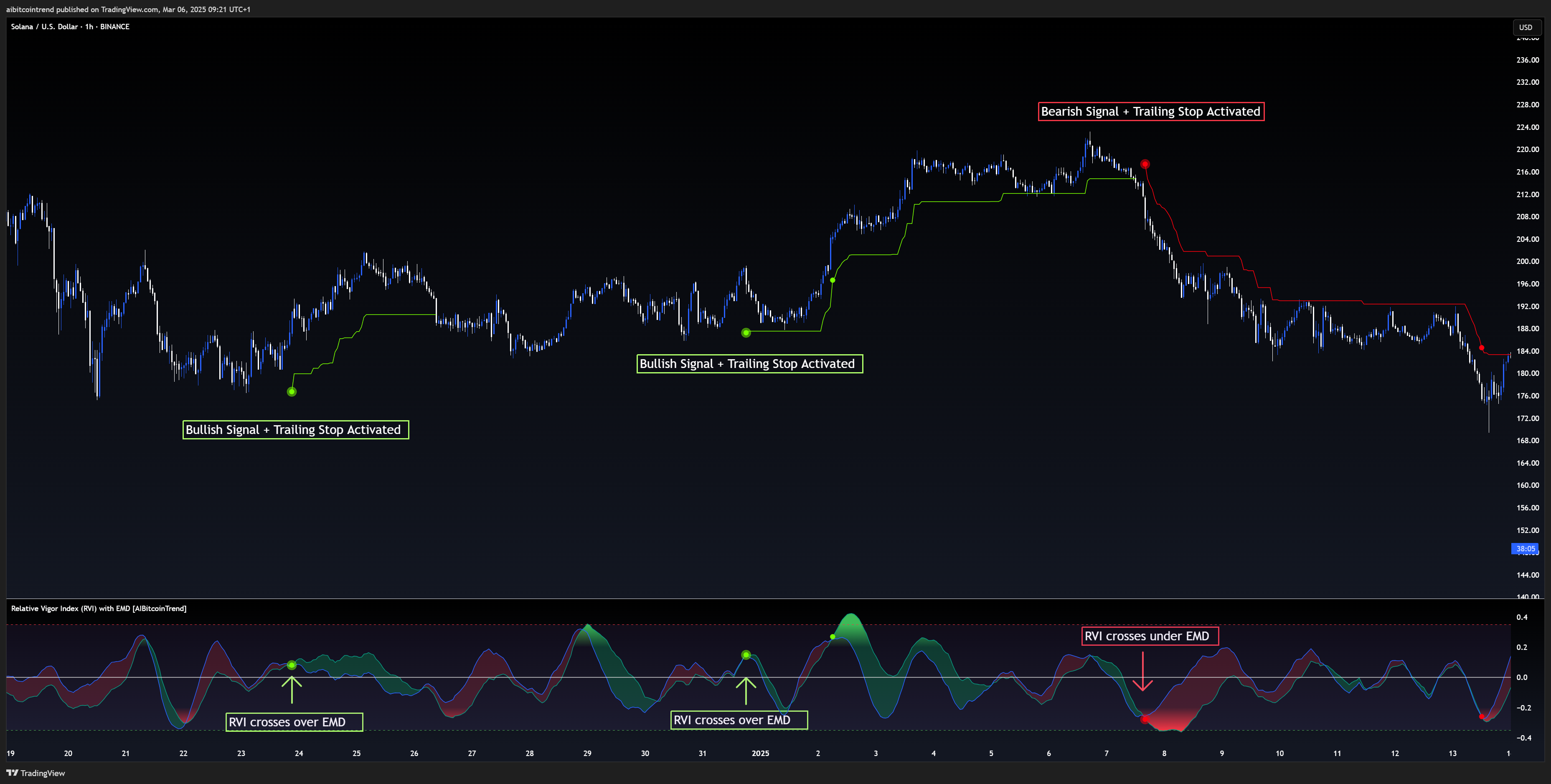Click the publish info text mentioning aibitcointrend

[128, 9]
